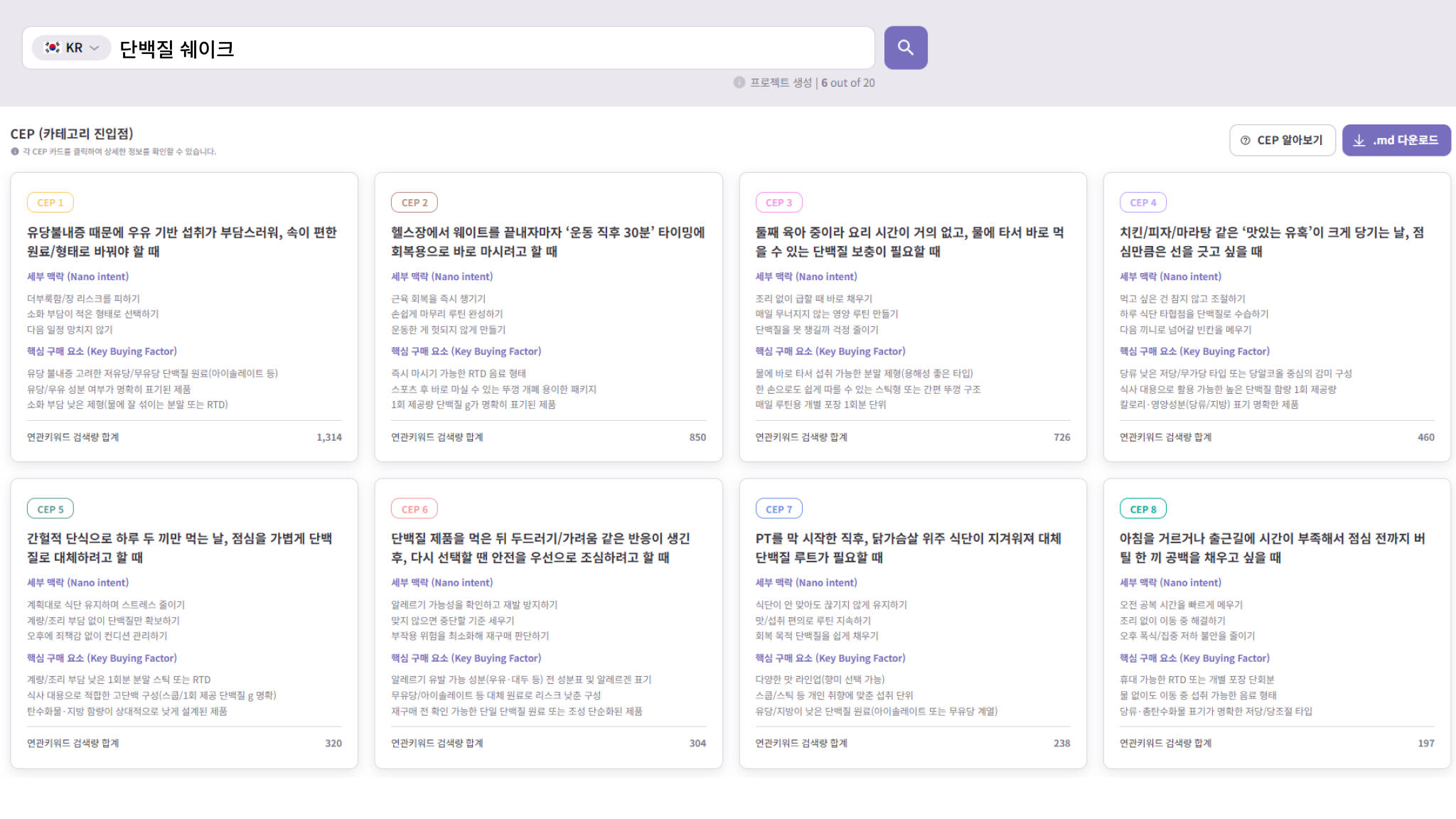Select the CEP 2 search volume total 850
1456x819 pixels.
[x=697, y=437]
